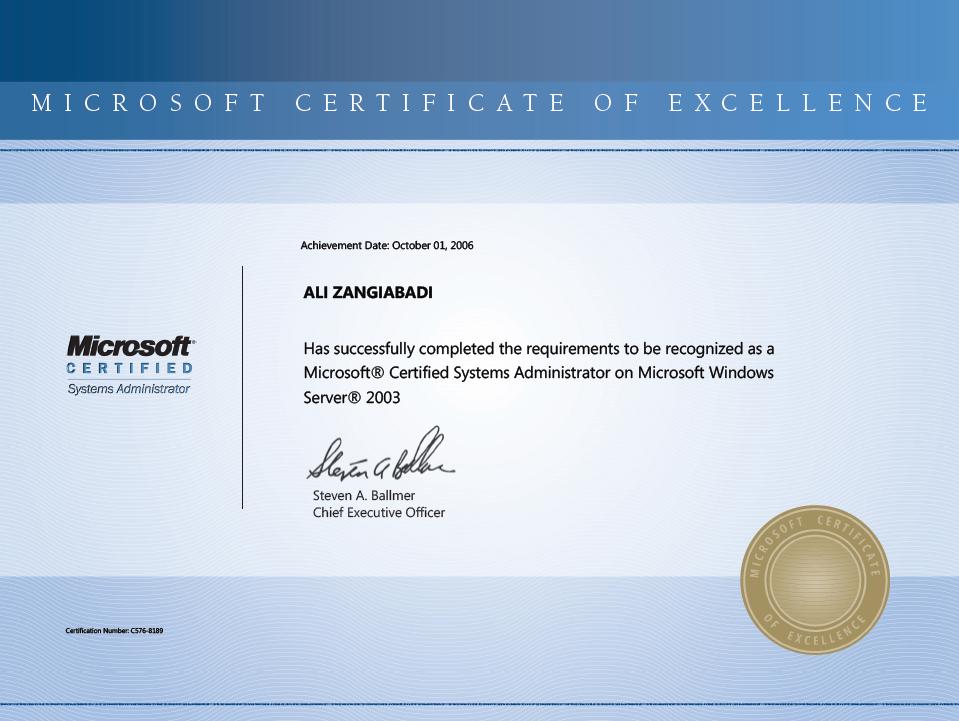Click 'Microsoft® Certified Systems Administrator' text line
The image size is (959, 721).
click(x=457, y=372)
